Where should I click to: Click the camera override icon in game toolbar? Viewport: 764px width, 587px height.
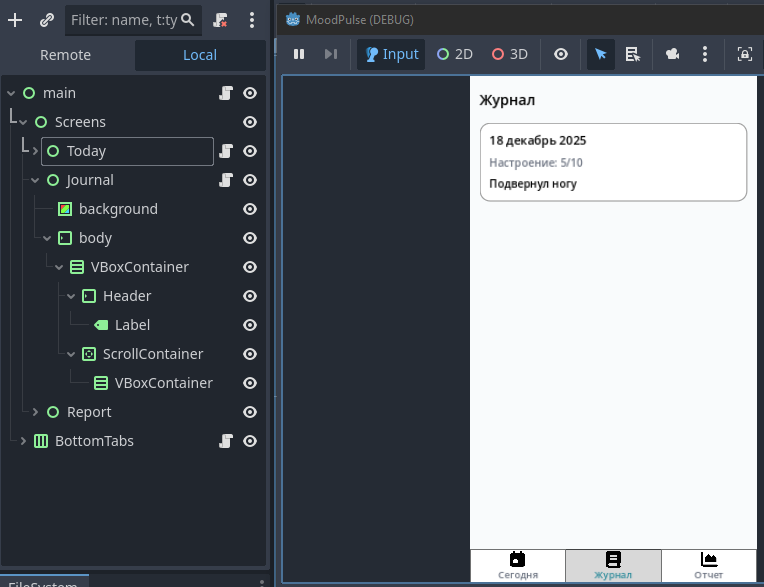674,54
